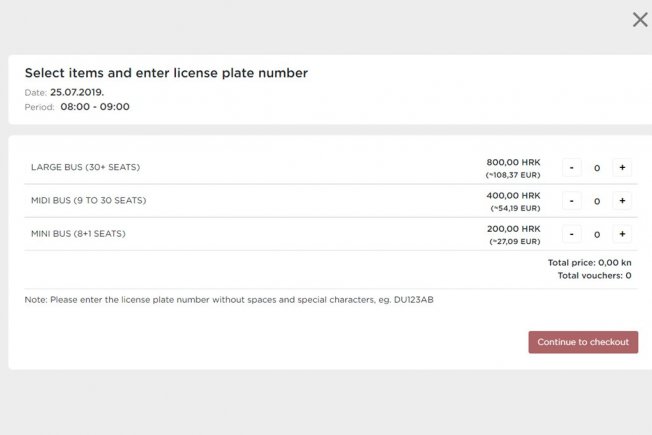Click the period 08:00 - 09:00
Viewport: 652px width, 435px height.
pos(95,107)
